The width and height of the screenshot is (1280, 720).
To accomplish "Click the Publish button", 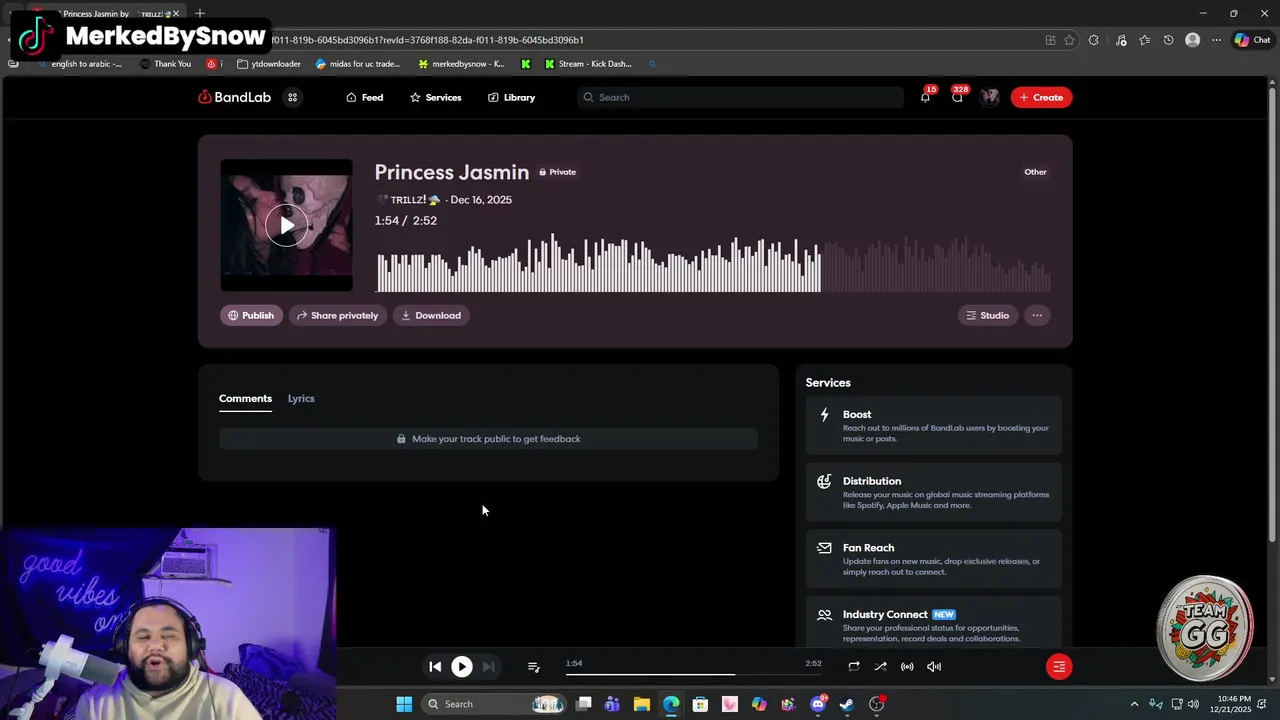I will (251, 315).
